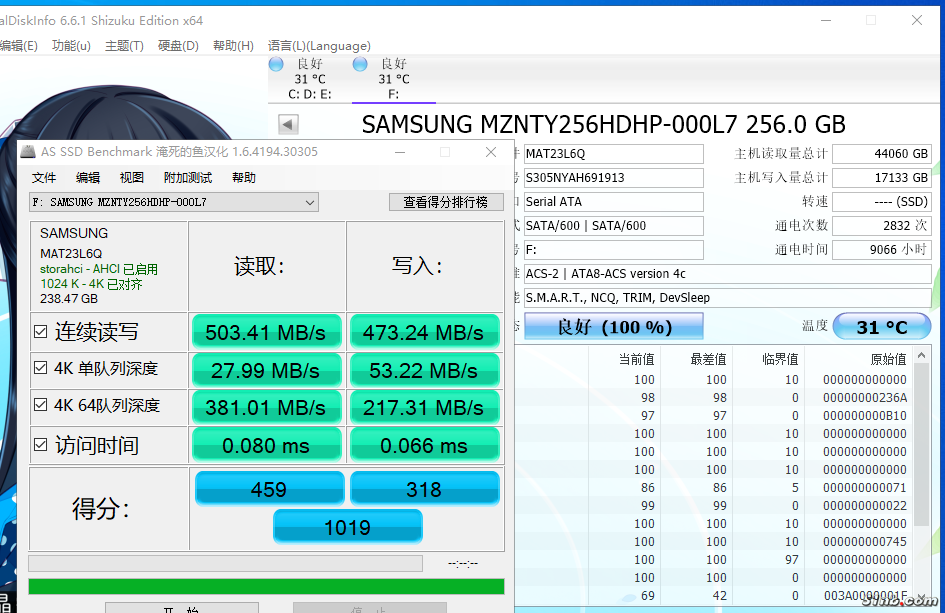This screenshot has height=613, width=945.
Task: Open the 视图 menu in AS SSD
Action: tap(132, 178)
